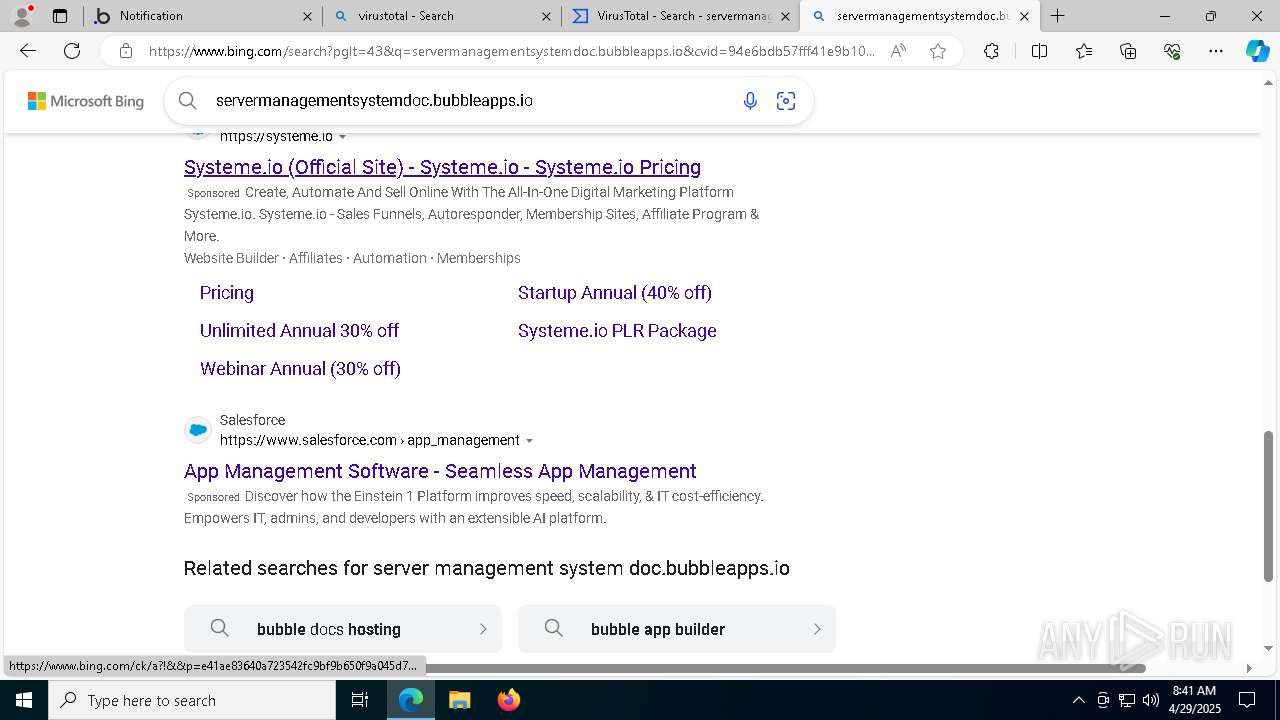Select bubble docs hosting related search
The height and width of the screenshot is (720, 1280).
pos(343,629)
